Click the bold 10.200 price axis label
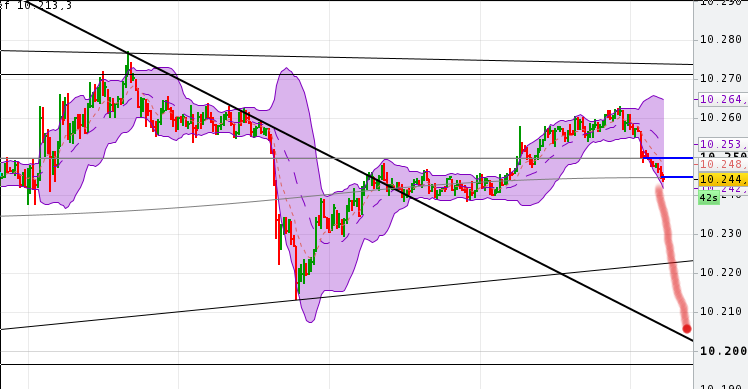 pyautogui.click(x=723, y=351)
